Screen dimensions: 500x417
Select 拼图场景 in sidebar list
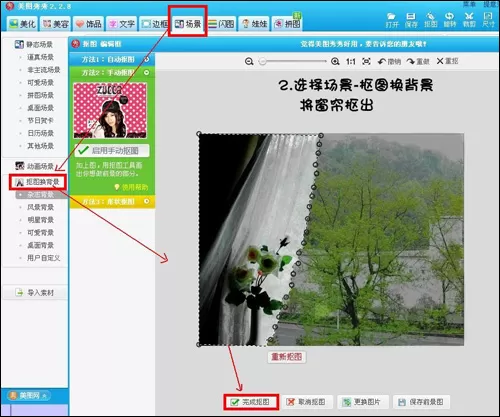coord(40,95)
